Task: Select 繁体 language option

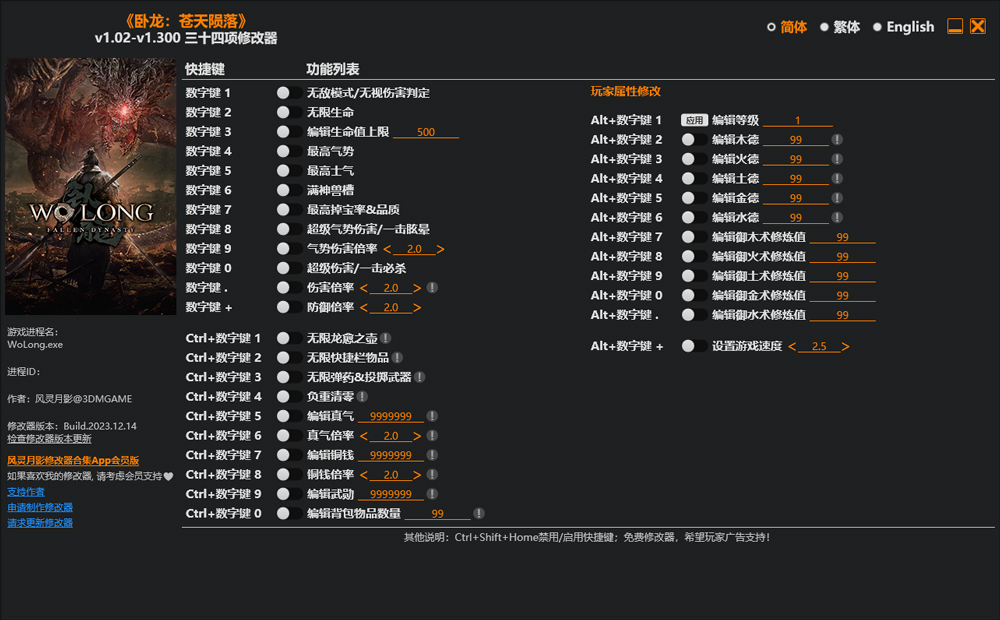Action: point(840,27)
